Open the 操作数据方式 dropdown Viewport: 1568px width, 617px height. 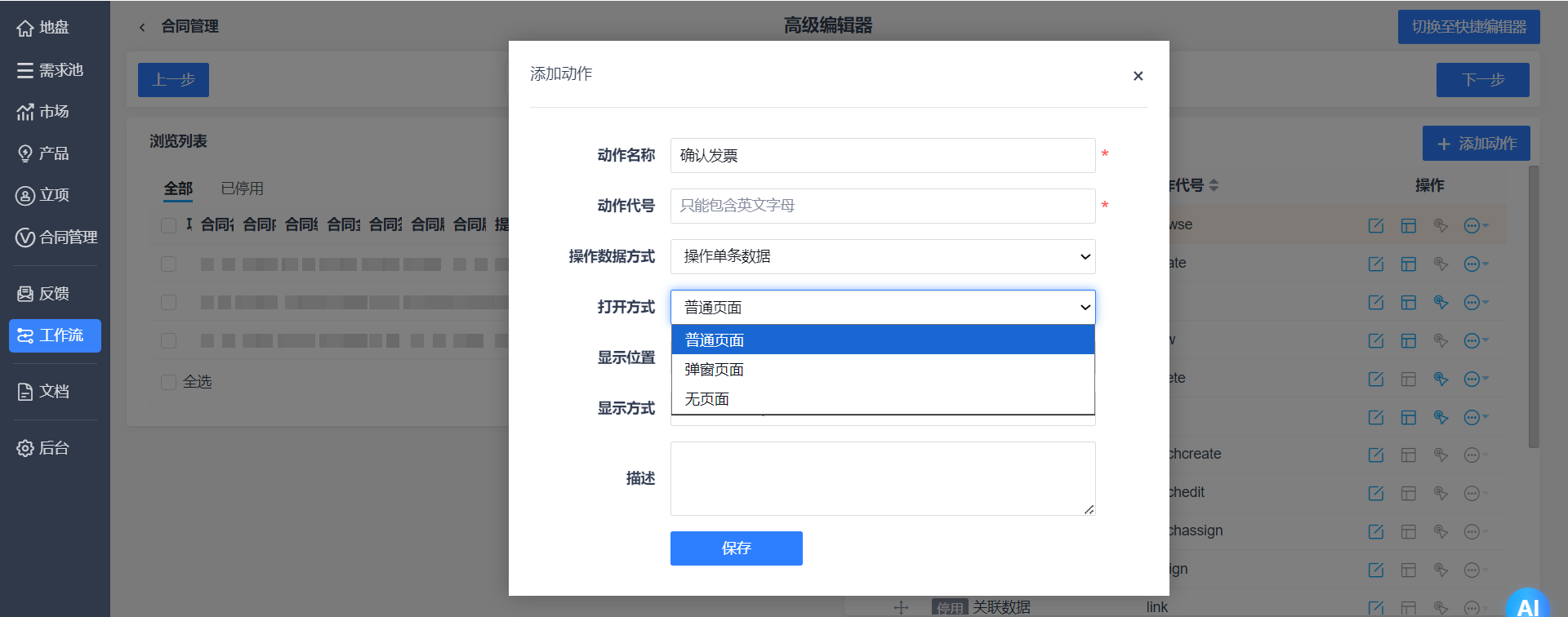pyautogui.click(x=882, y=256)
